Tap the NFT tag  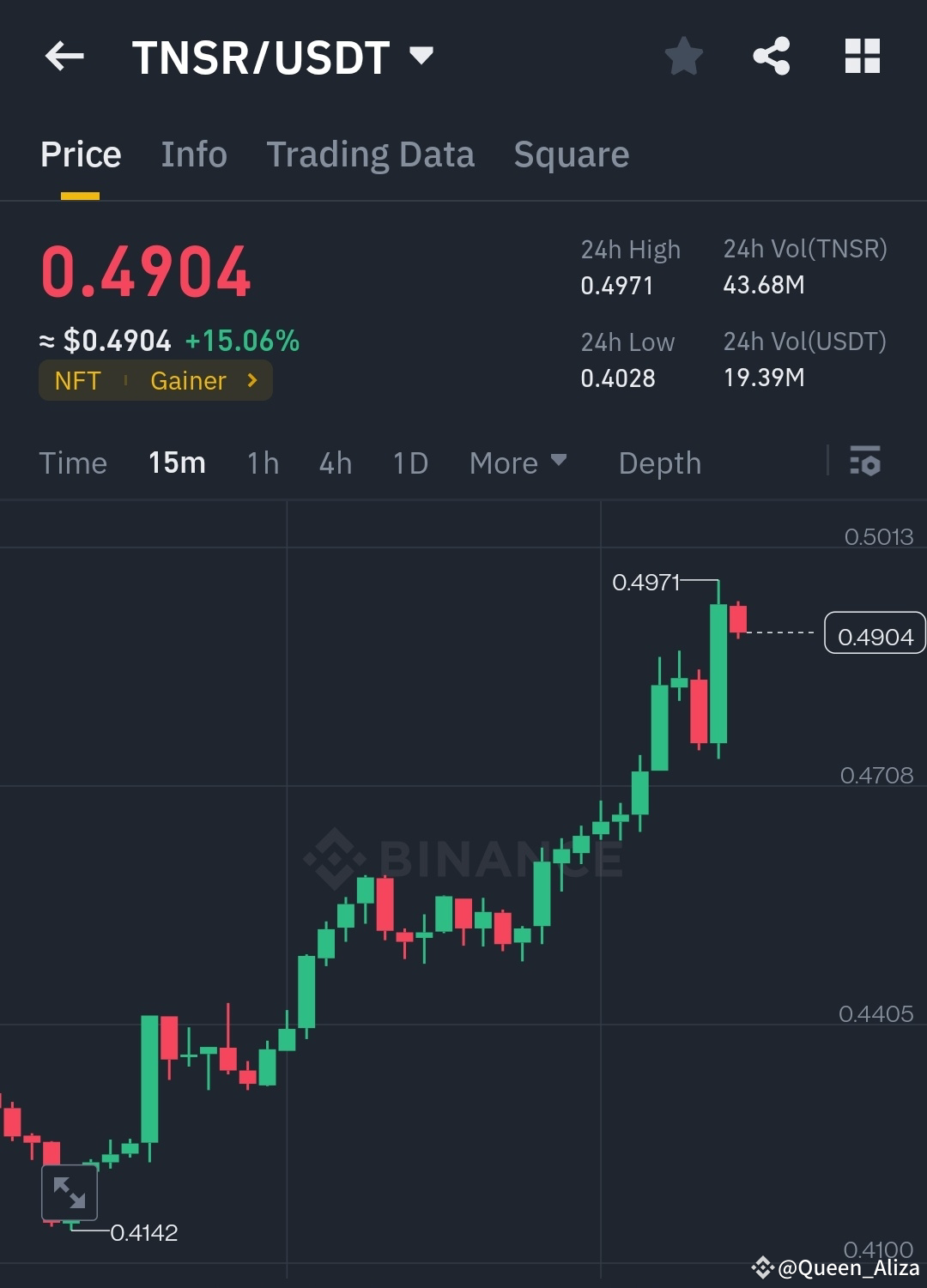(x=78, y=380)
